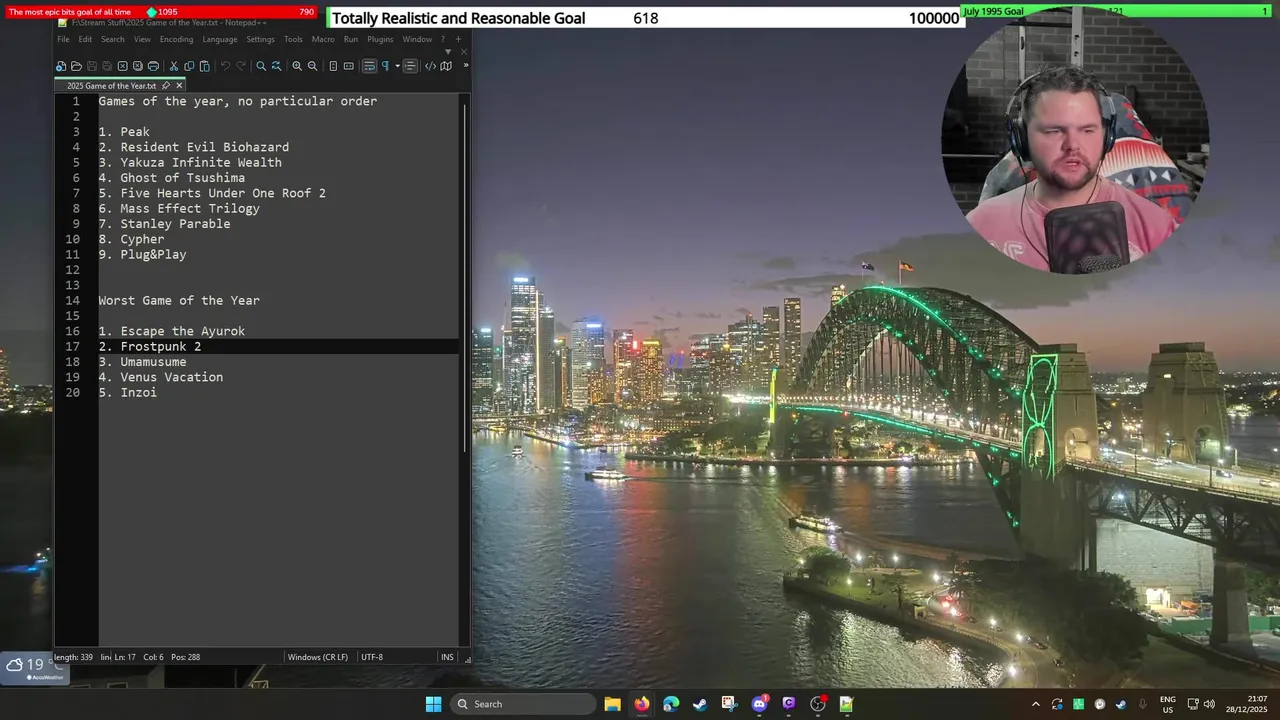Screen dimensions: 1280x720
Task: Open Discord from the taskbar
Action: [759, 704]
